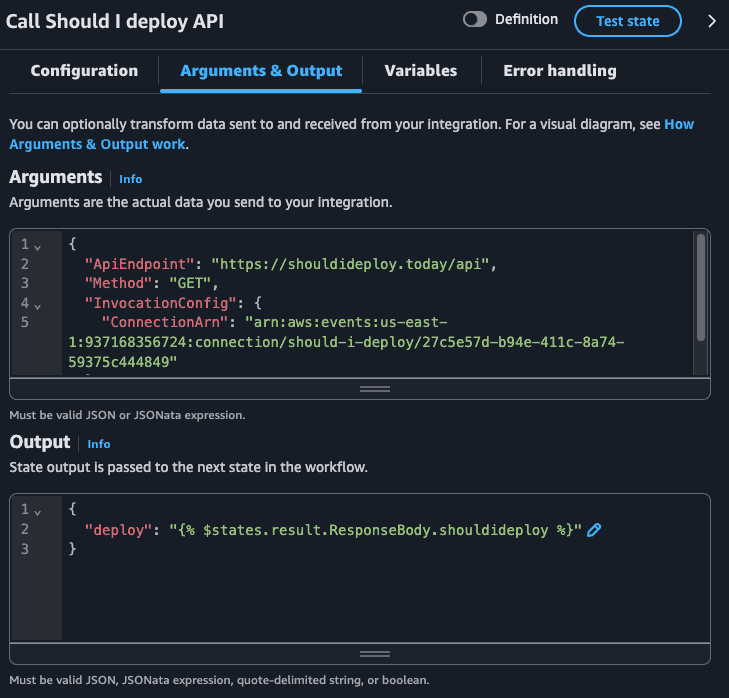Click the Arguments editor vertical scrollbar

701,288
